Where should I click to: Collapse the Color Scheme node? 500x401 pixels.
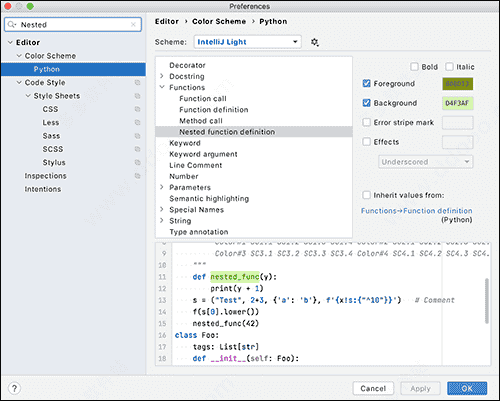point(19,56)
